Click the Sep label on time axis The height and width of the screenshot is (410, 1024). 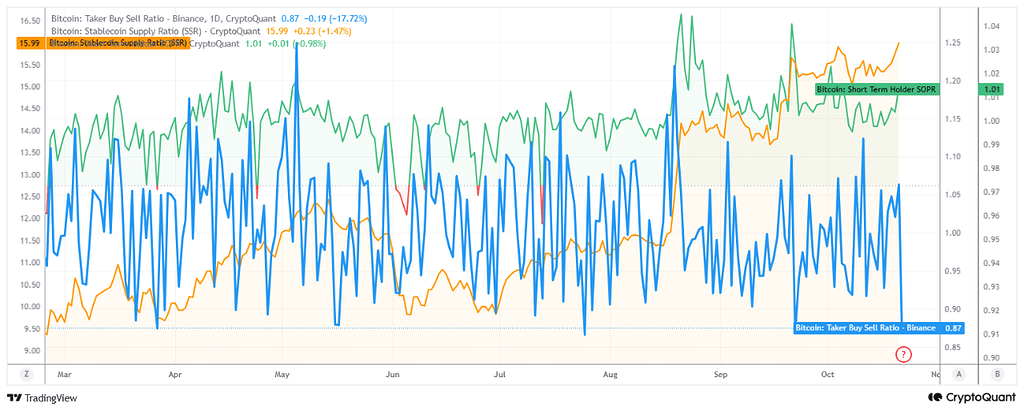720,375
